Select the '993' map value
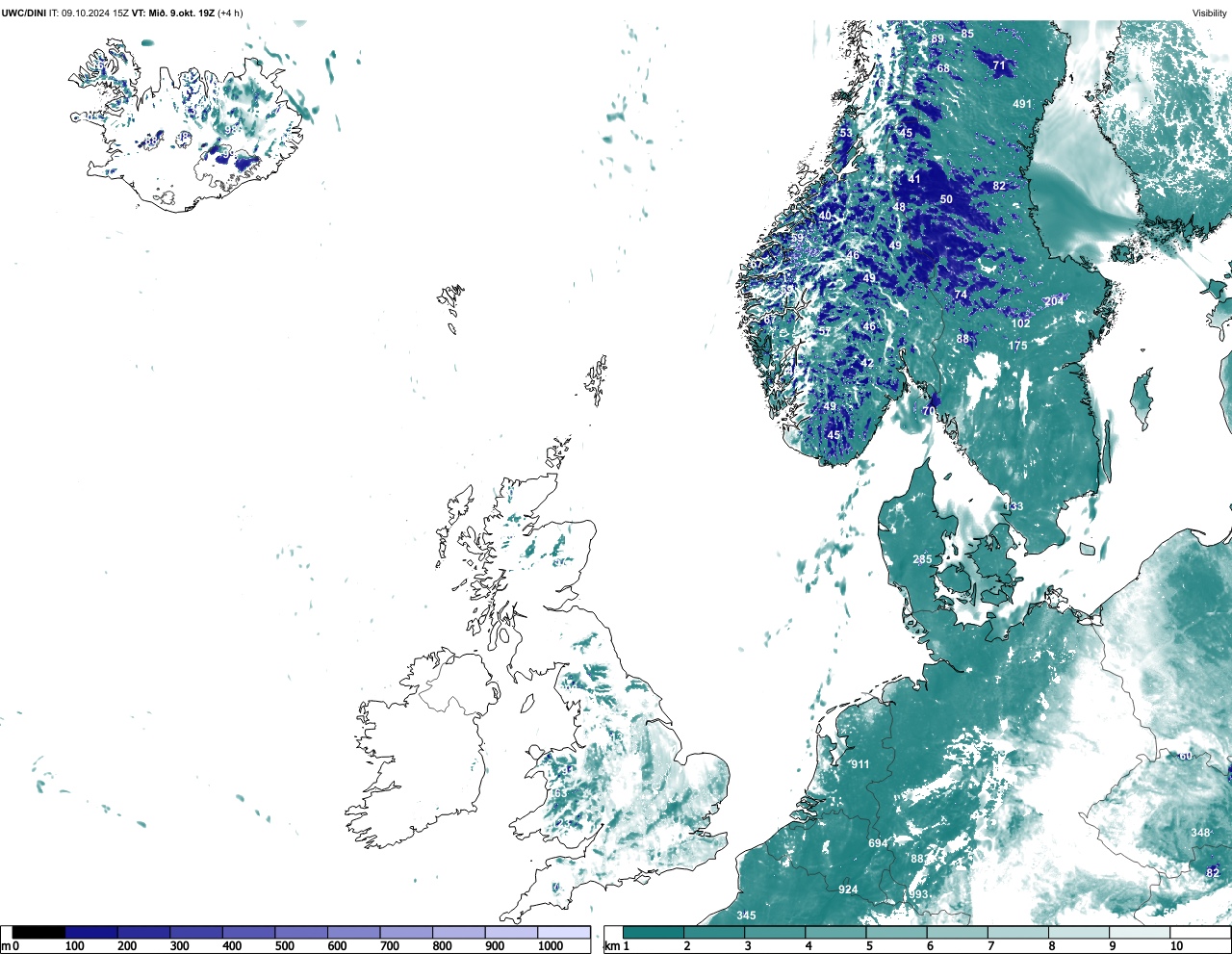 pos(919,894)
